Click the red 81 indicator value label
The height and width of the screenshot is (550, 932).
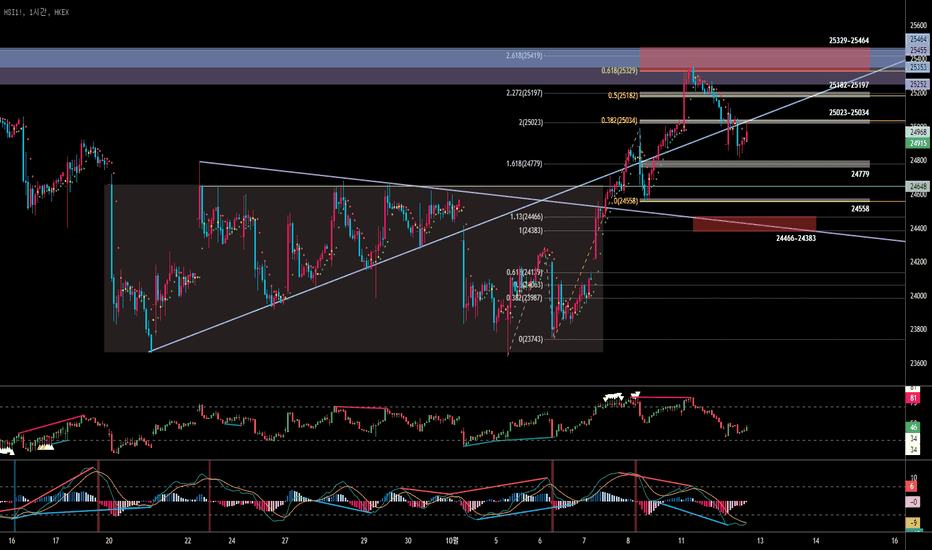[913, 398]
